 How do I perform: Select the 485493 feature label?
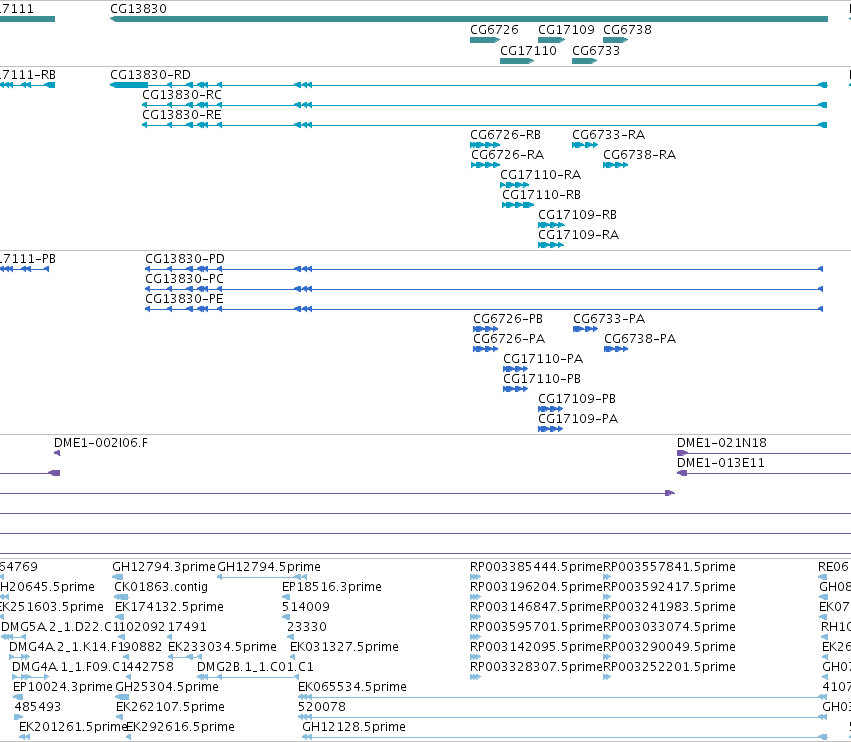tap(38, 707)
